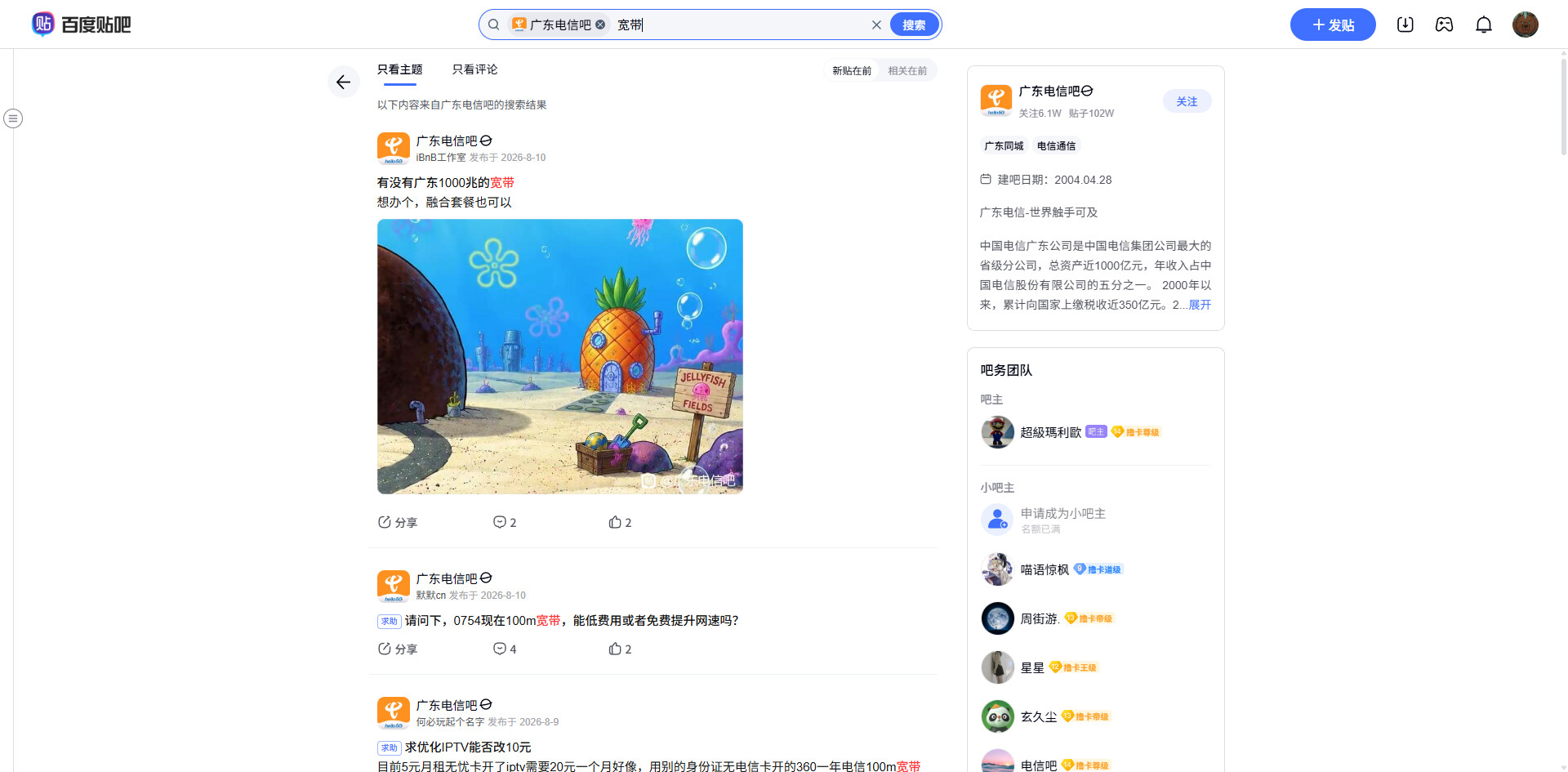
Task: Like the 0754现在100m宽带 post
Action: click(620, 649)
